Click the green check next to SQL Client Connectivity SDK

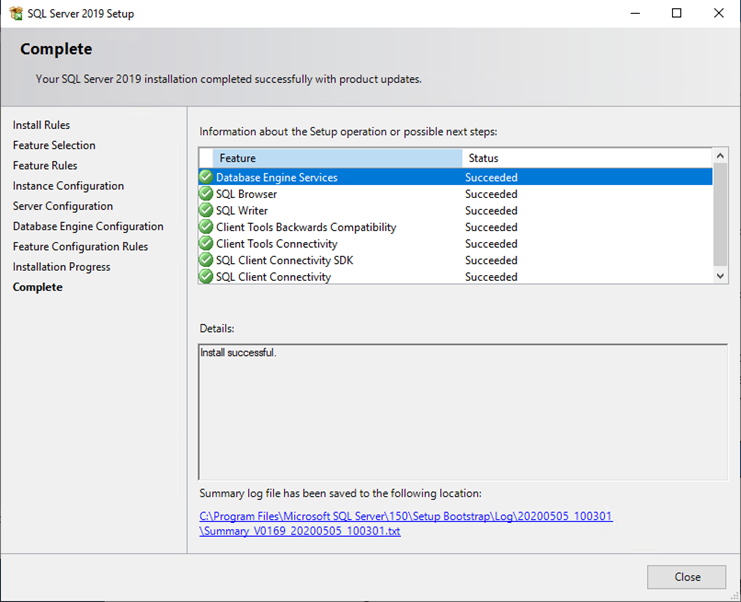pyautogui.click(x=206, y=259)
